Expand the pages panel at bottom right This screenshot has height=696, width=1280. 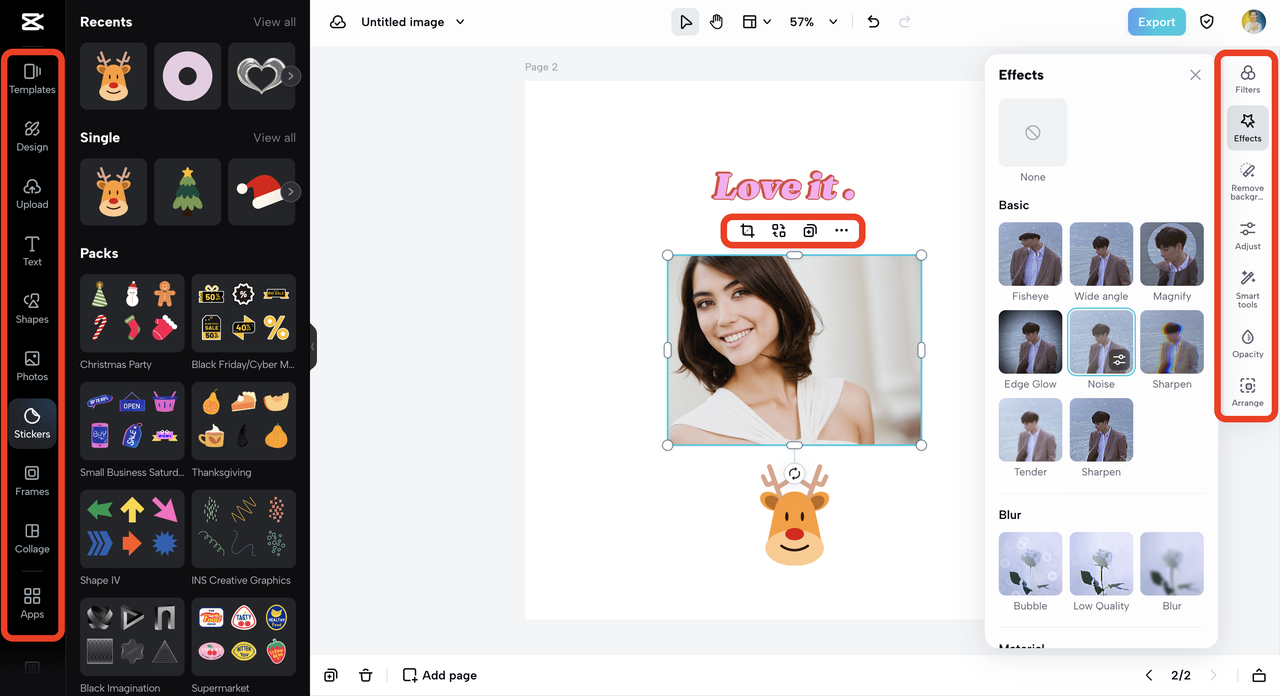pyautogui.click(x=1259, y=675)
